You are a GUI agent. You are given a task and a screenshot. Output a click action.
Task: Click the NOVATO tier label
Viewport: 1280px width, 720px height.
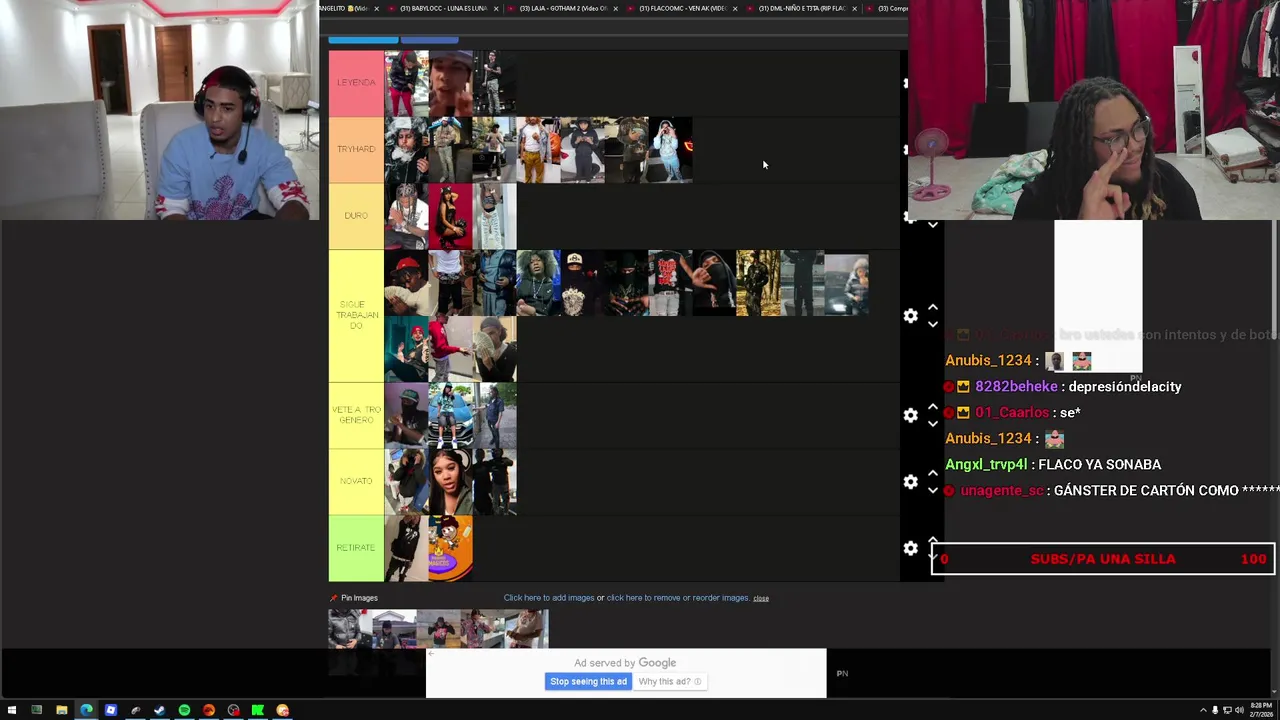356,481
